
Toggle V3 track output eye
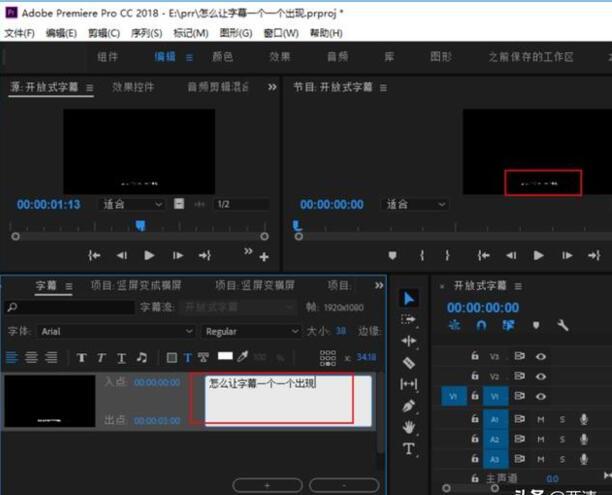(541, 356)
